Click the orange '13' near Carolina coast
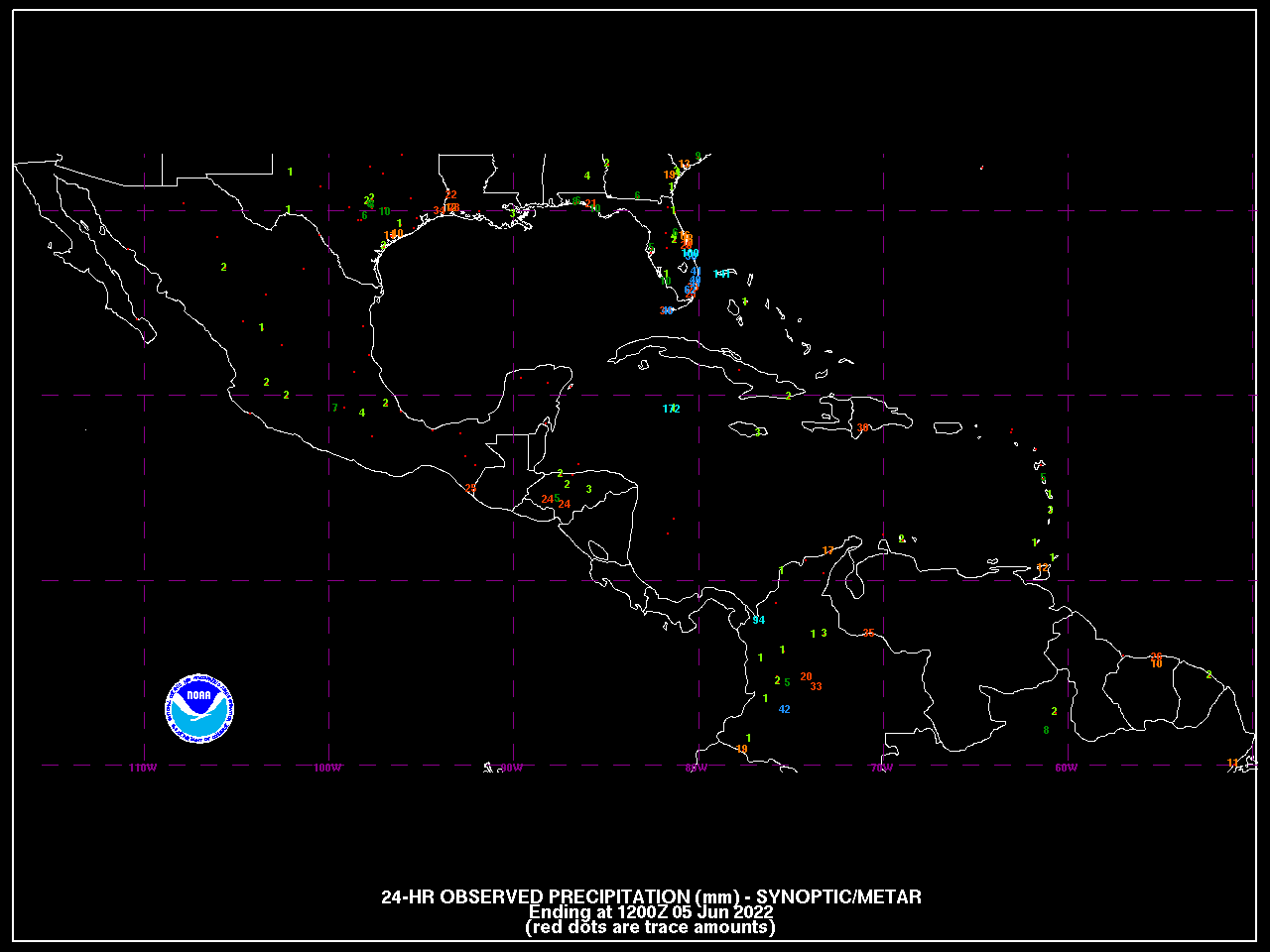The width and height of the screenshot is (1270, 952). tap(684, 164)
